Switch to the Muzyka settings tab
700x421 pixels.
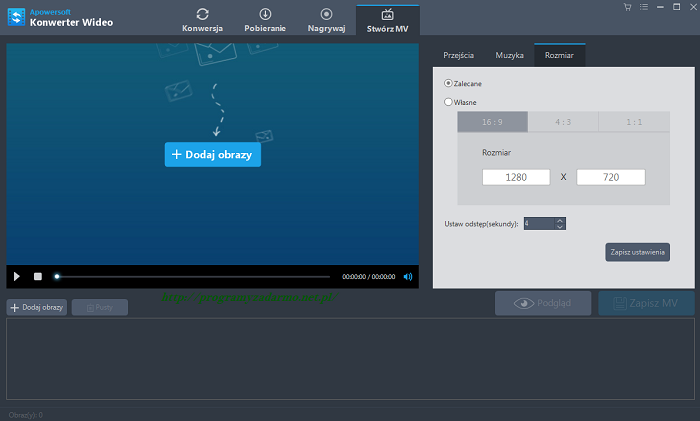click(509, 55)
